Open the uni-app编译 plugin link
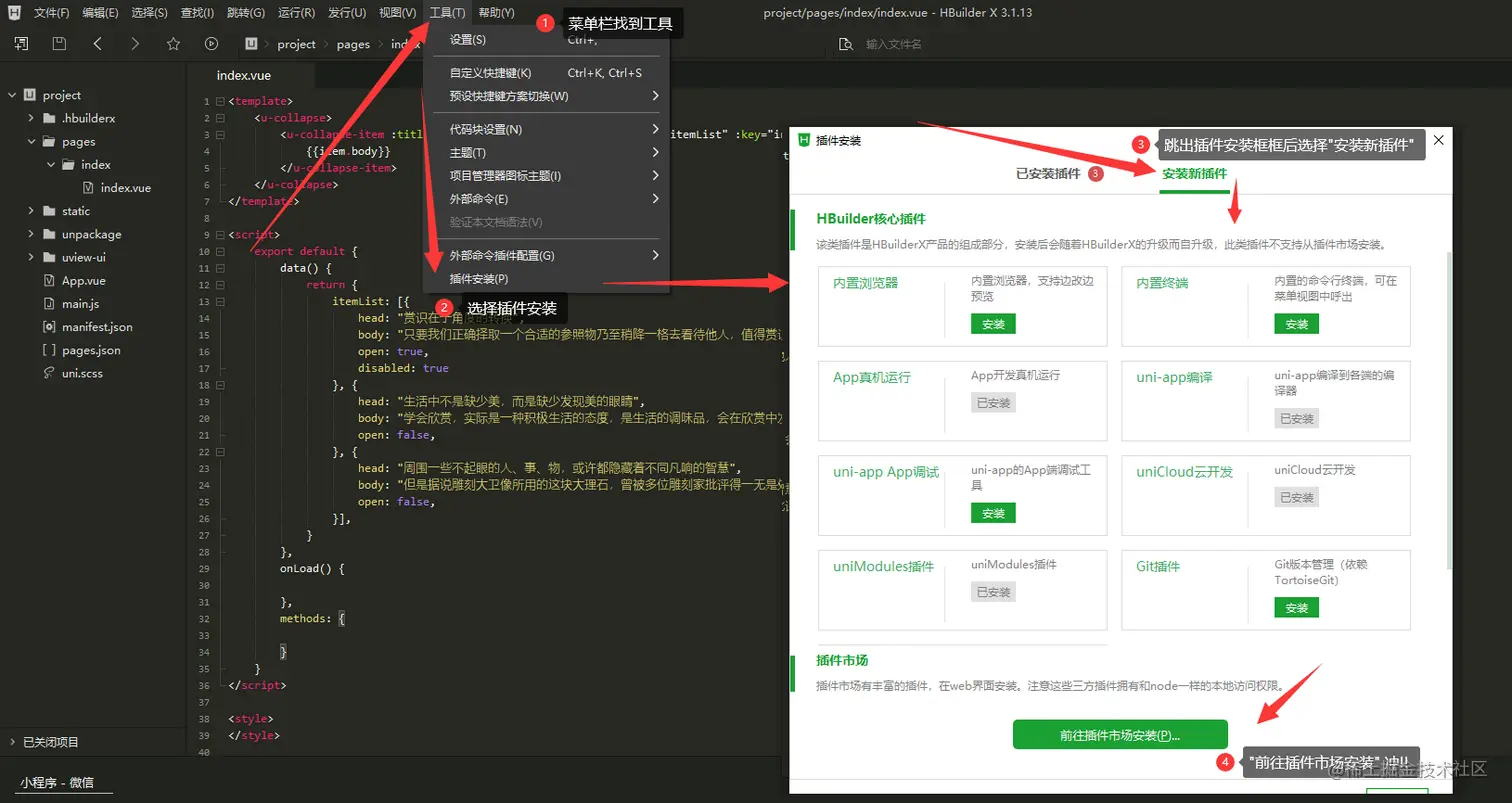1512x803 pixels. click(x=1174, y=378)
